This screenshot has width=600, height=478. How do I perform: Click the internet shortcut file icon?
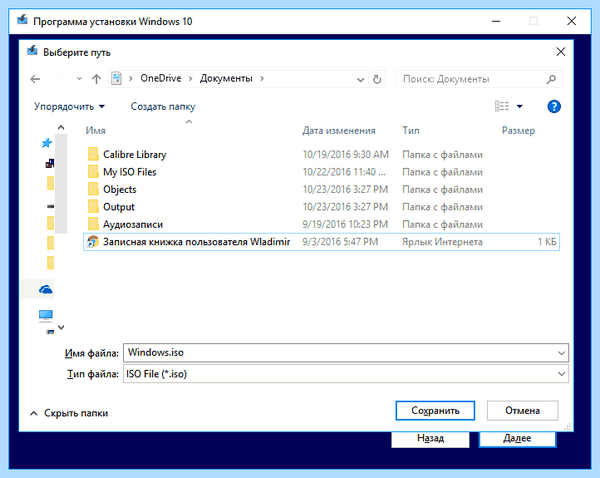point(93,242)
